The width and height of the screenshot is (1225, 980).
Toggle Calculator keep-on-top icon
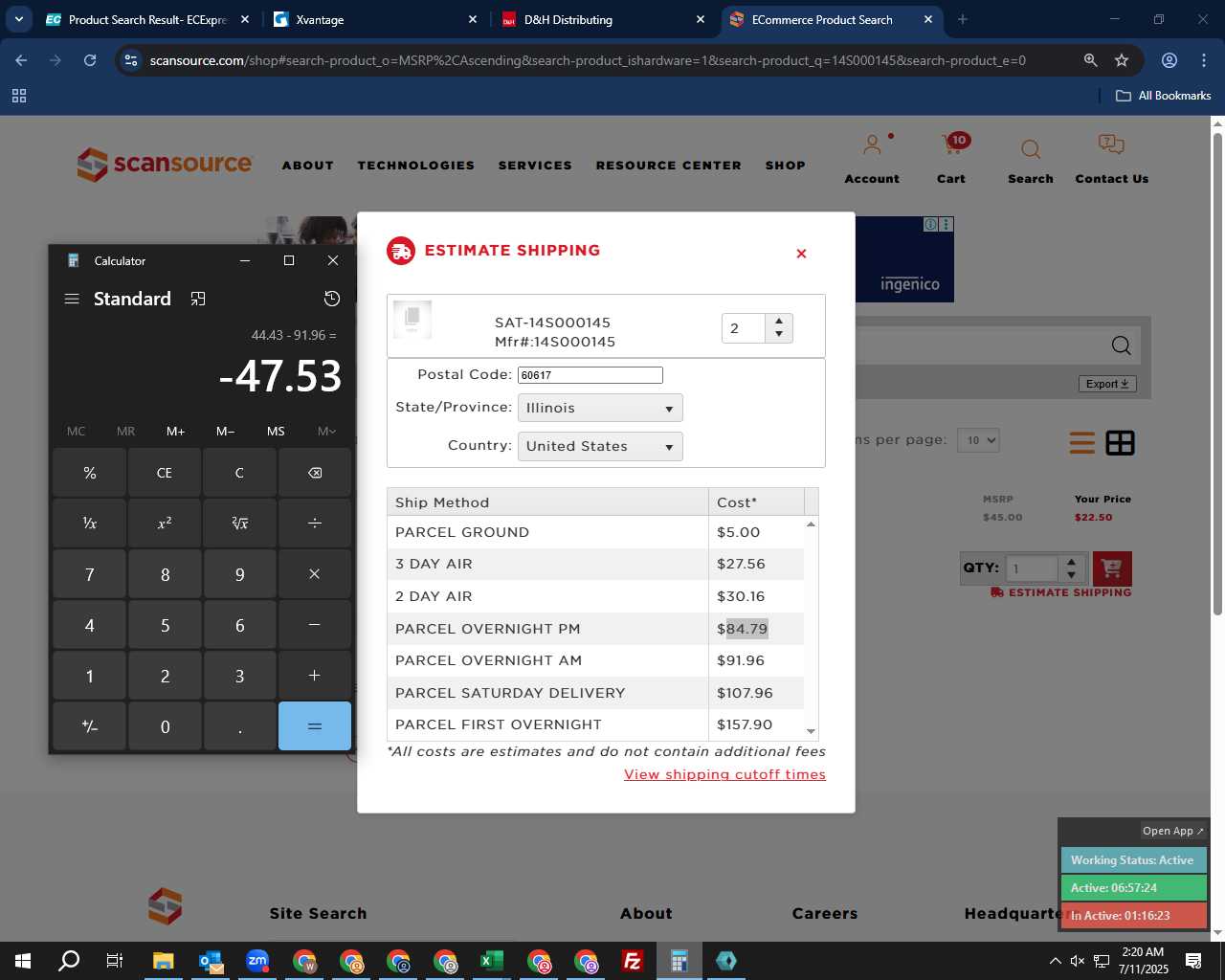(x=198, y=299)
